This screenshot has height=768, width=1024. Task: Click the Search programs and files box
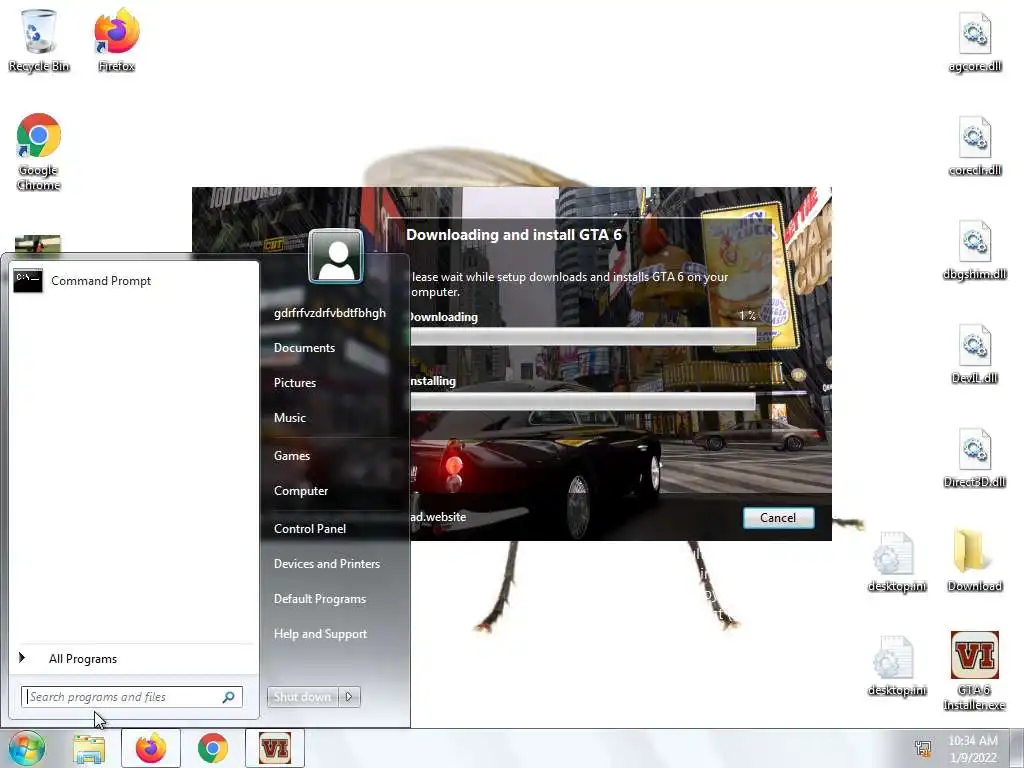coord(131,697)
